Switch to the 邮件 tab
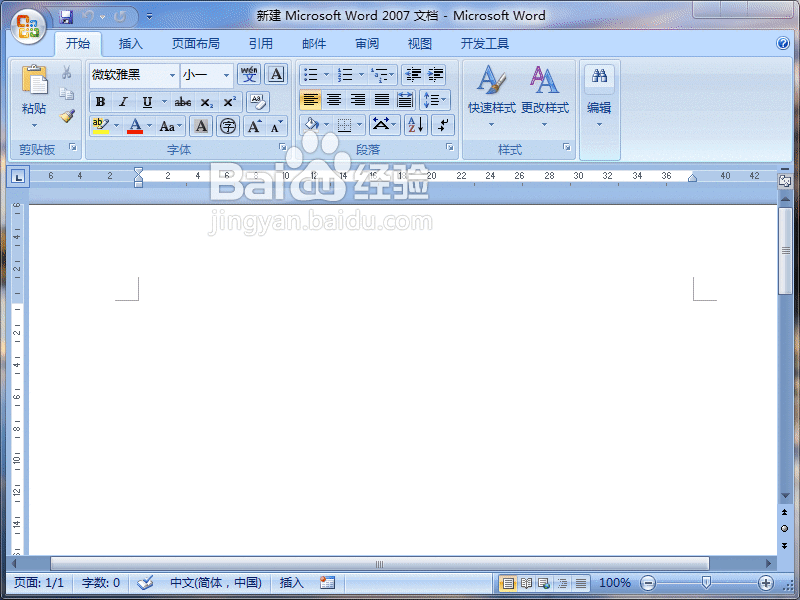The height and width of the screenshot is (600, 800). [314, 44]
